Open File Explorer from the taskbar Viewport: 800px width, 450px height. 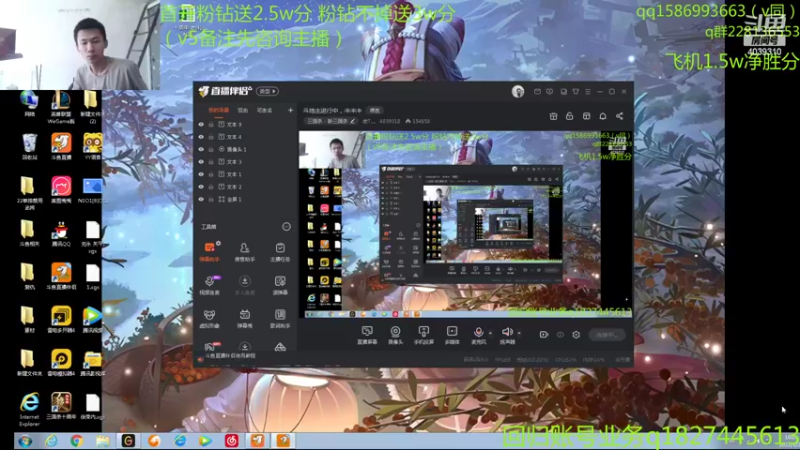click(103, 440)
